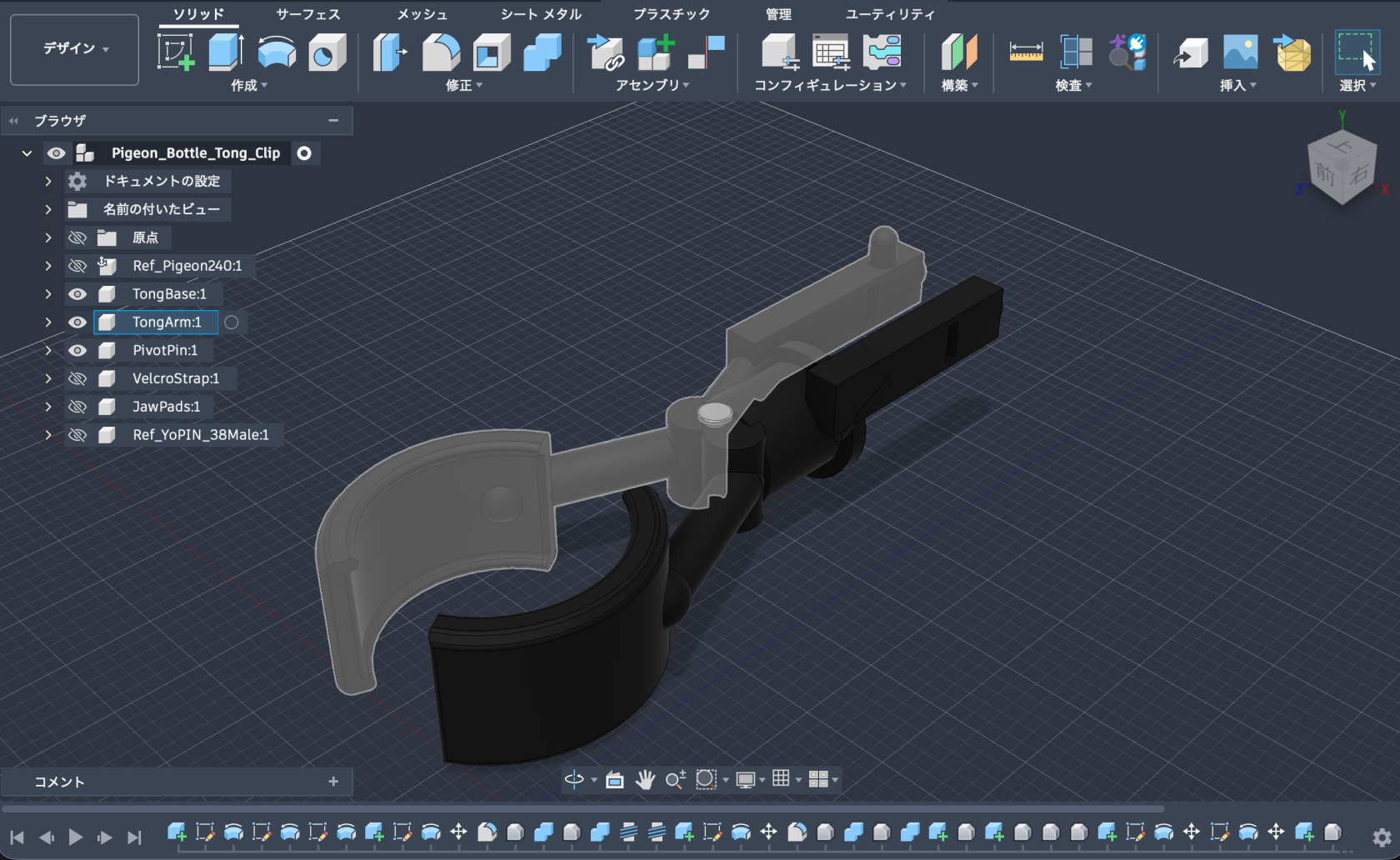The width and height of the screenshot is (1400, 860).
Task: Click the Orbit navigation tool
Action: [x=574, y=779]
